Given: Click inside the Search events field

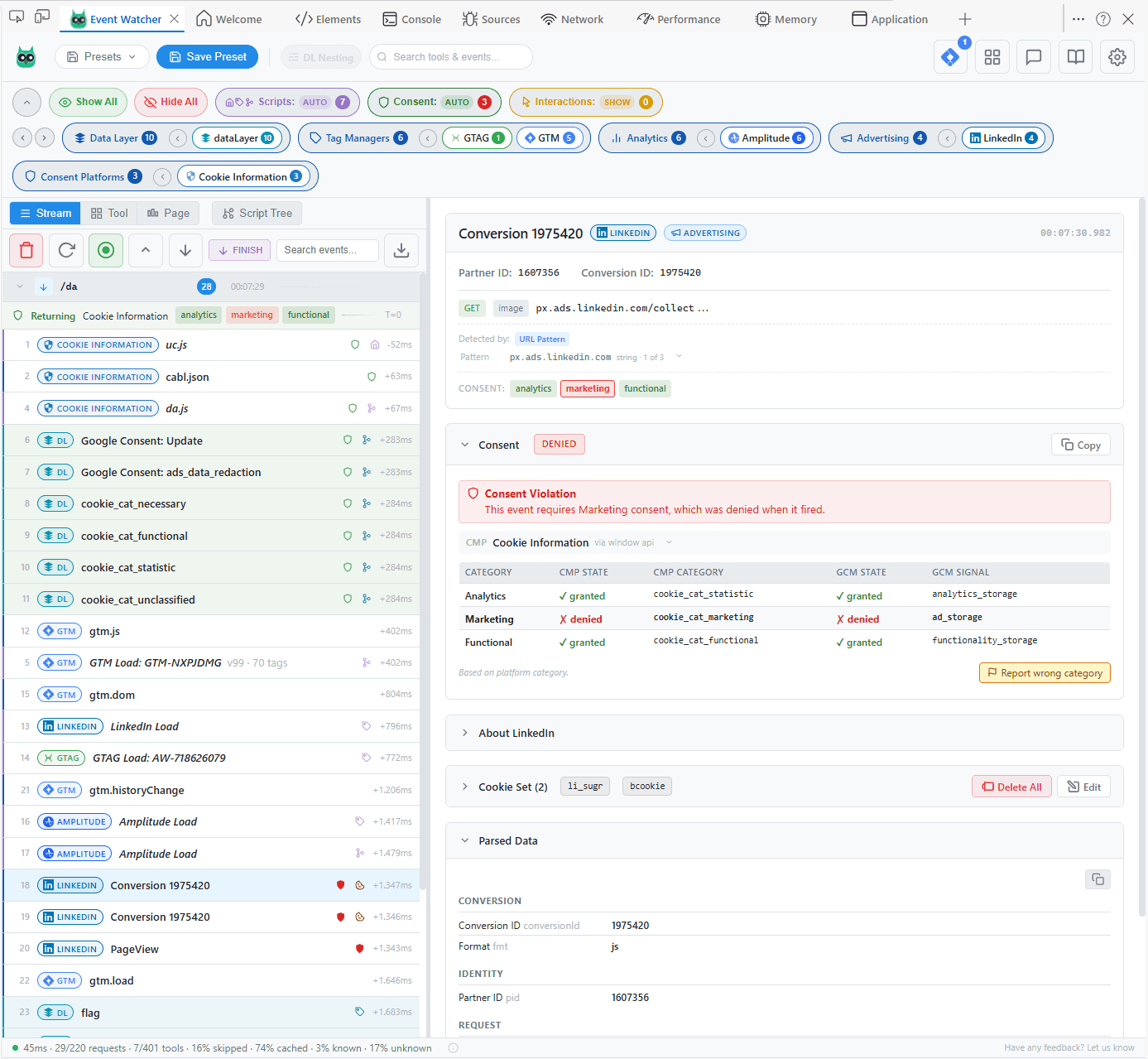Looking at the screenshot, I should coord(327,249).
